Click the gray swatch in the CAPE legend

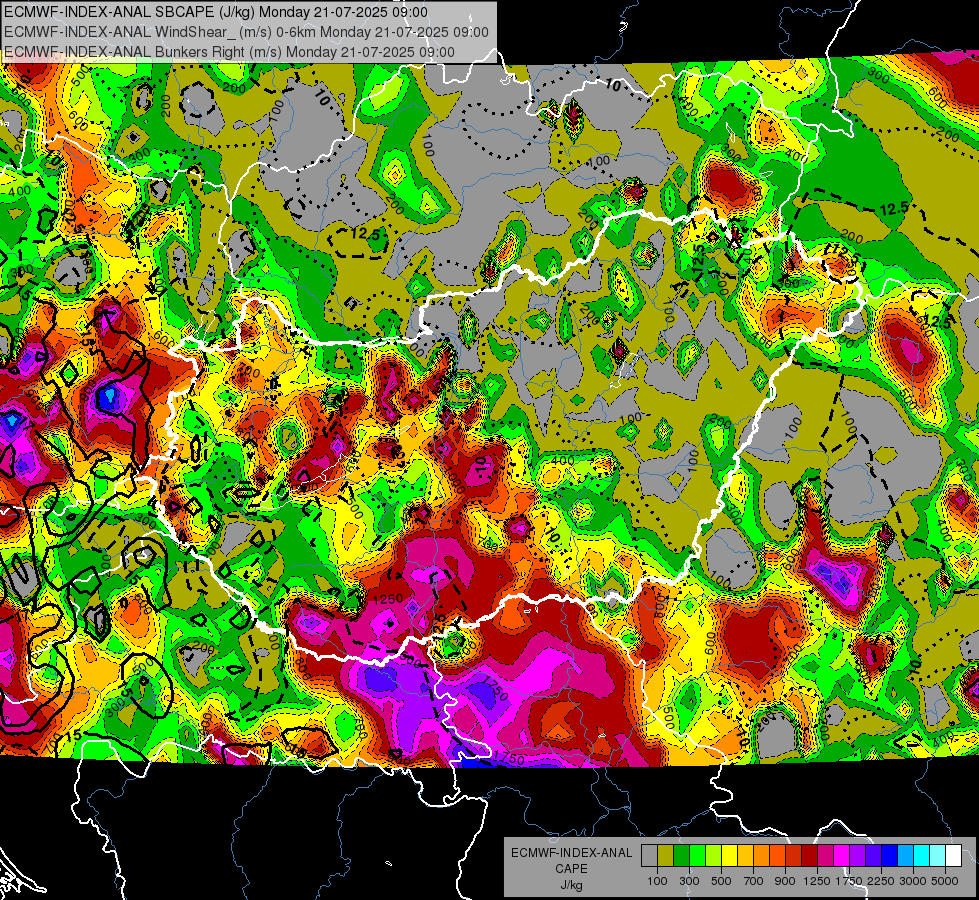pos(649,855)
